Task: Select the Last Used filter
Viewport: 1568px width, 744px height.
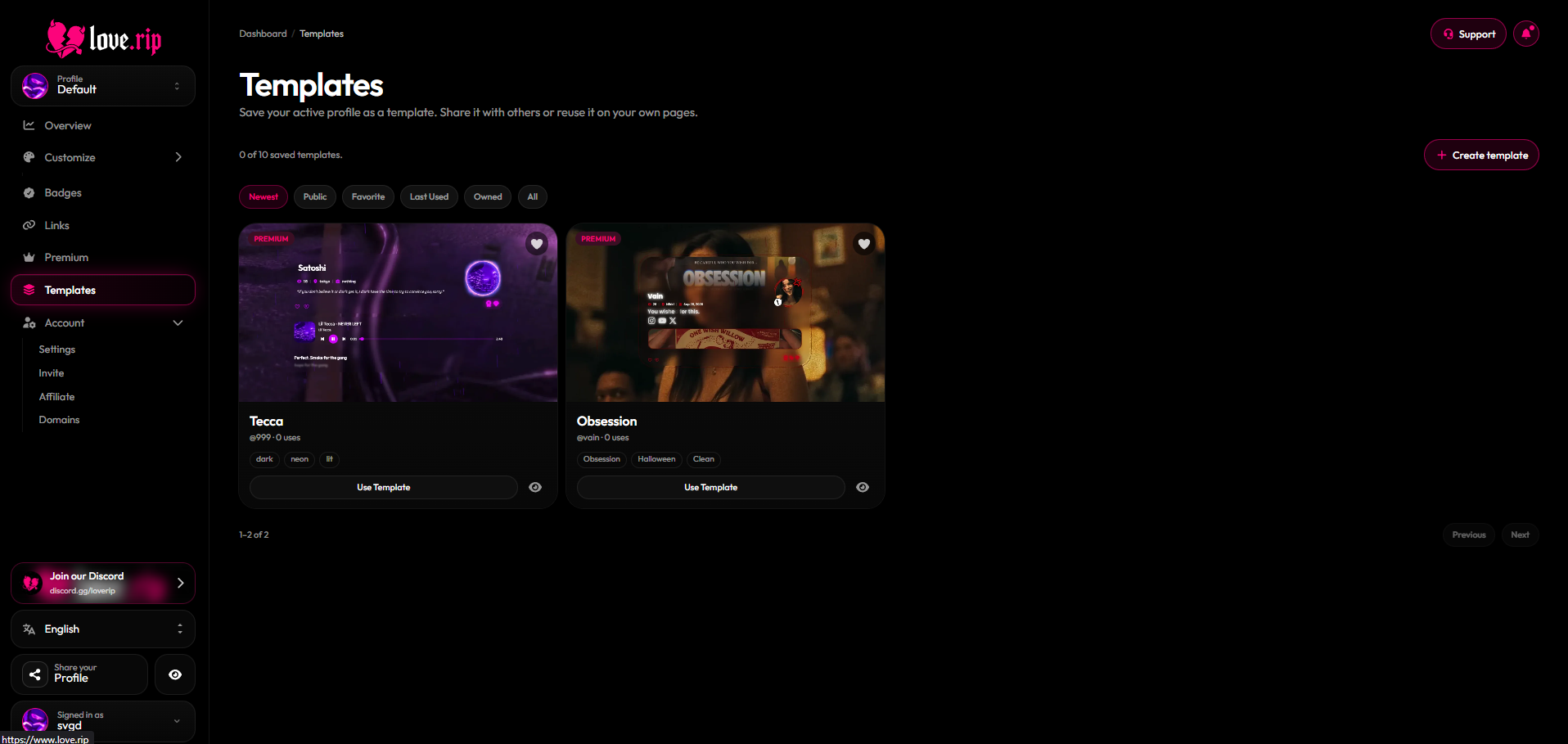Action: click(x=429, y=196)
